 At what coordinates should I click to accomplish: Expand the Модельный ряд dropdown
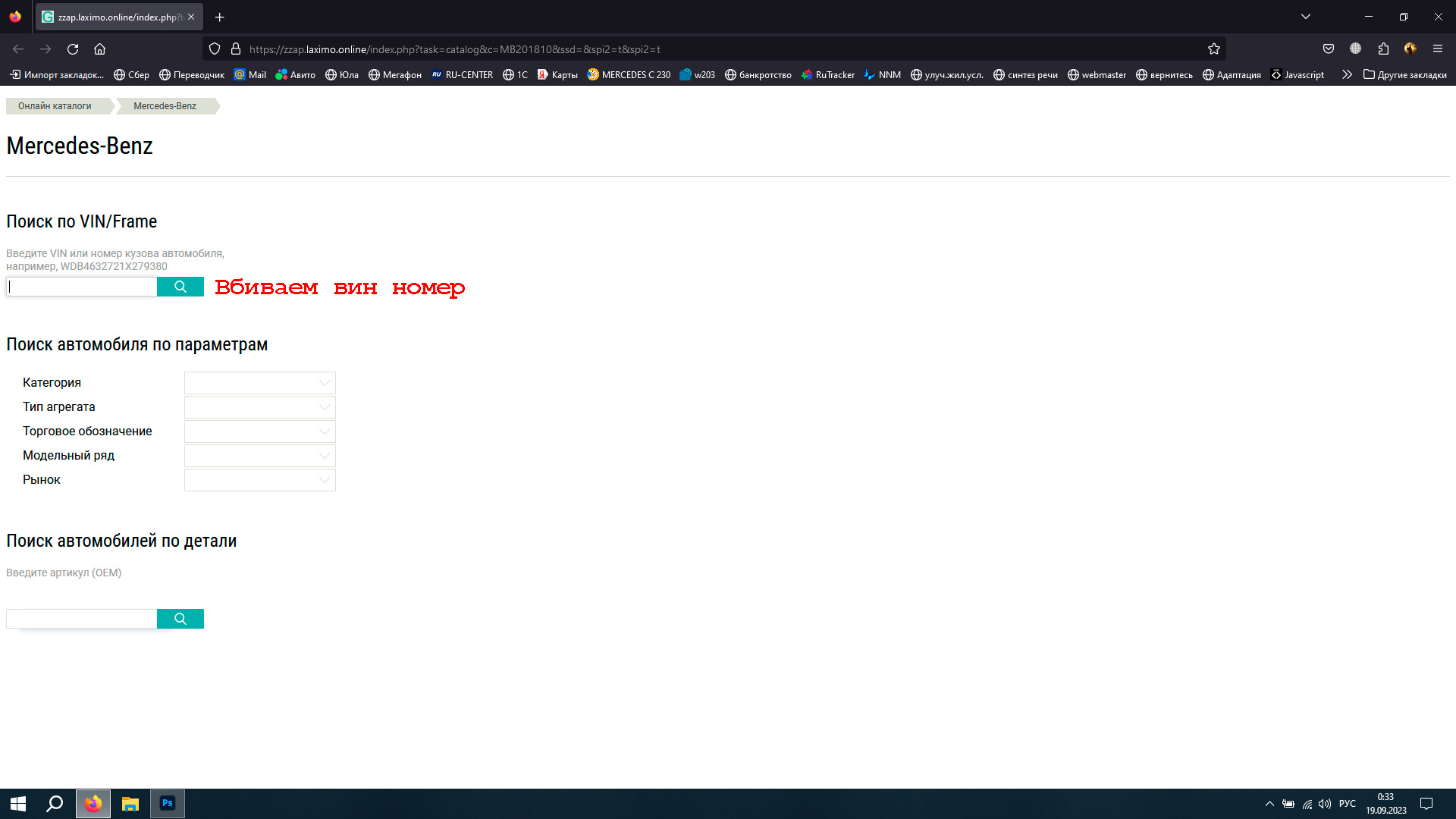259,456
